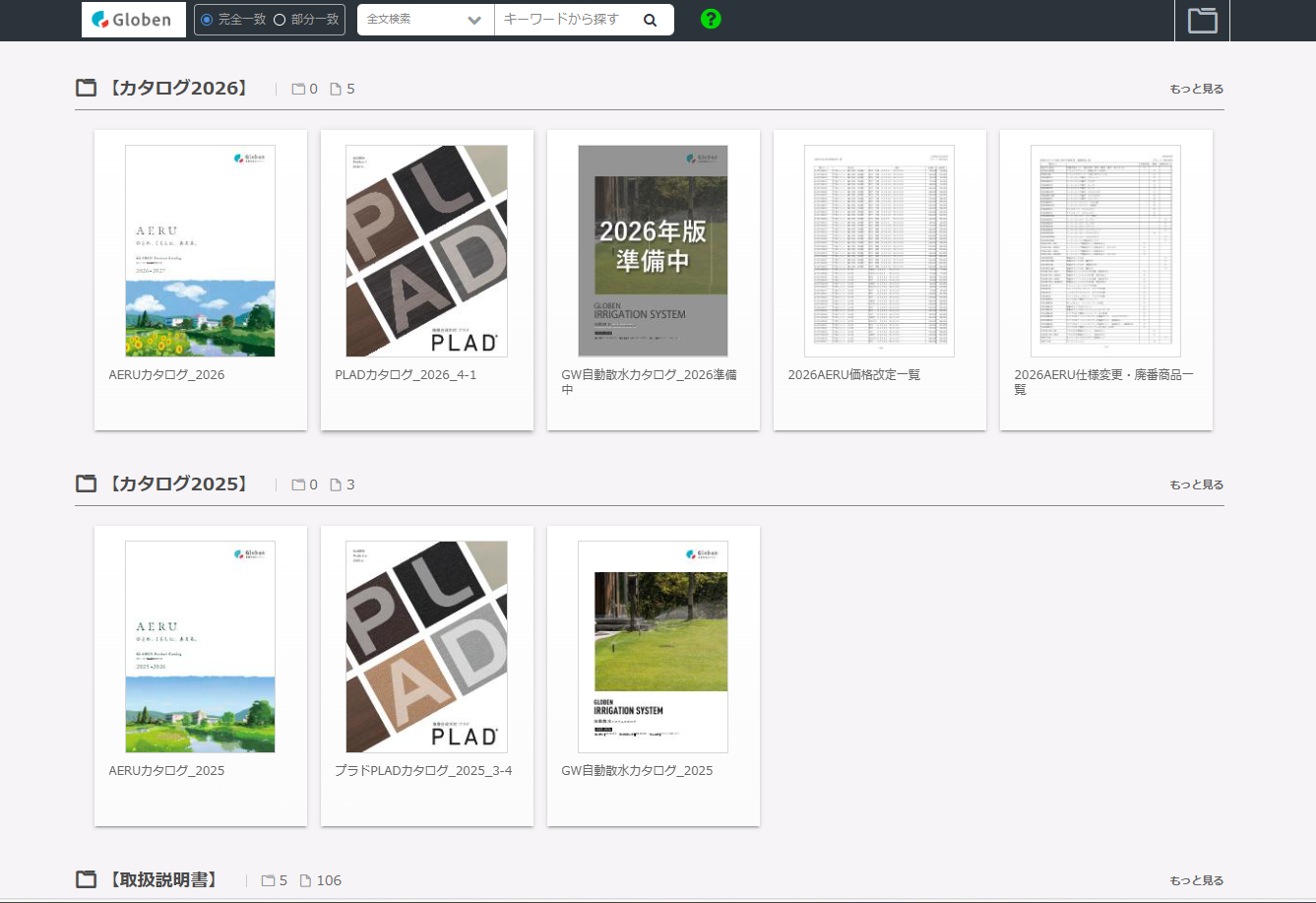Click もっと見る for カタログ2025 section
Image resolution: width=1316 pixels, height=903 pixels.
(1196, 484)
